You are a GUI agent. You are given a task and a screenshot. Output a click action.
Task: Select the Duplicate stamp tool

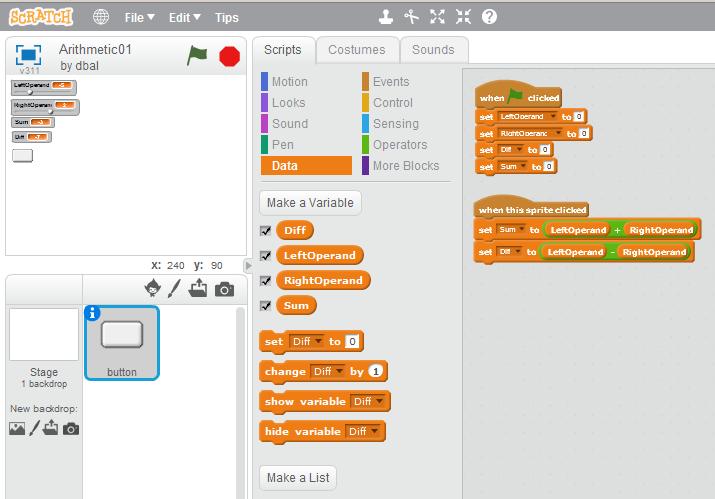[x=386, y=17]
